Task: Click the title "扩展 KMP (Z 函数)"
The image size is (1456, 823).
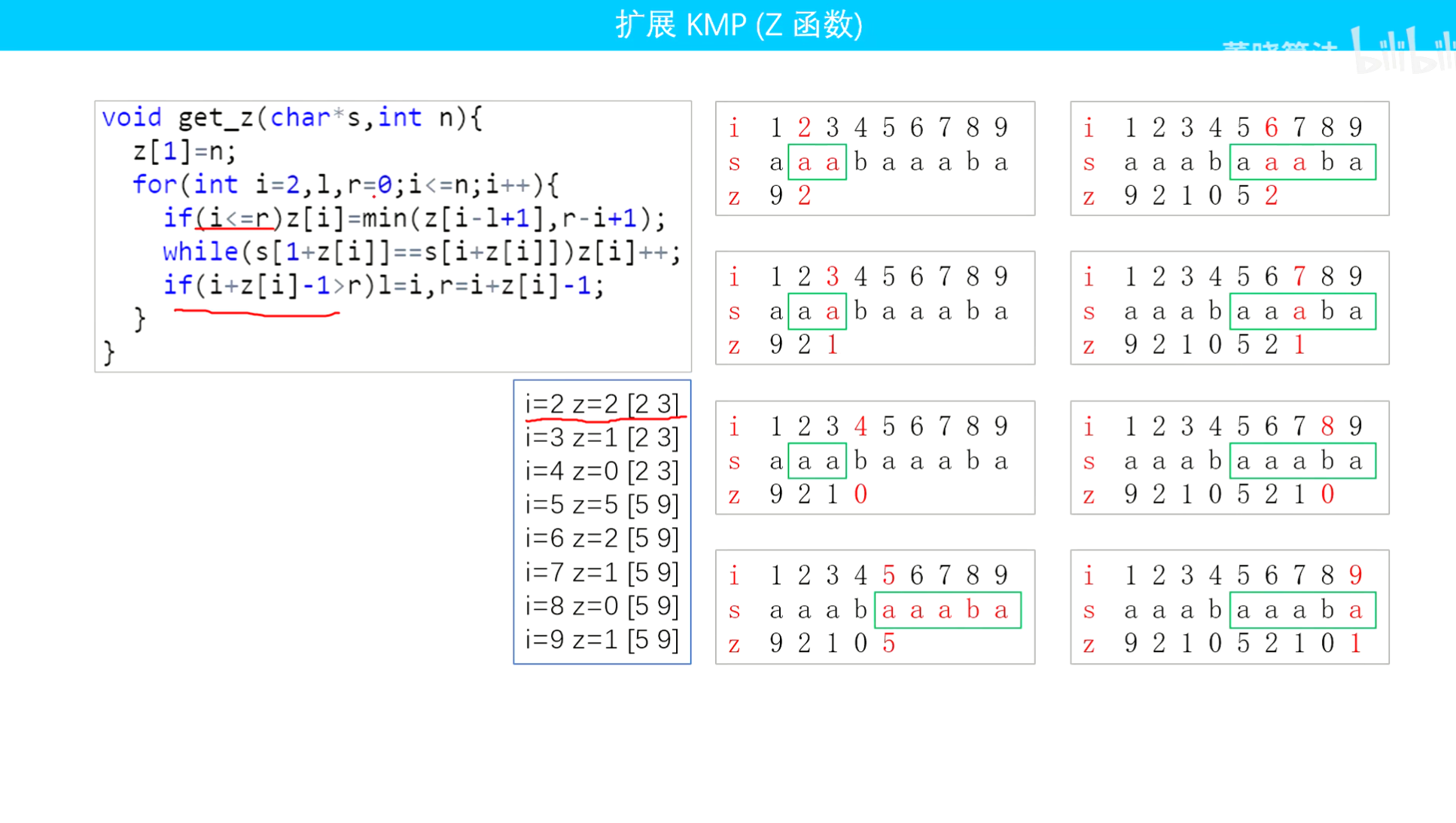Action: [739, 25]
